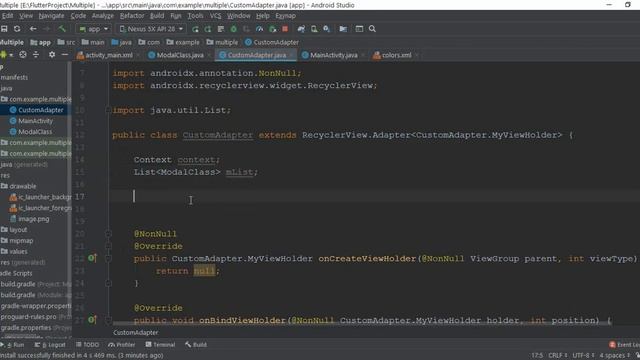Open the Run menu
This screenshot has height=360, width=640.
pos(176,16)
